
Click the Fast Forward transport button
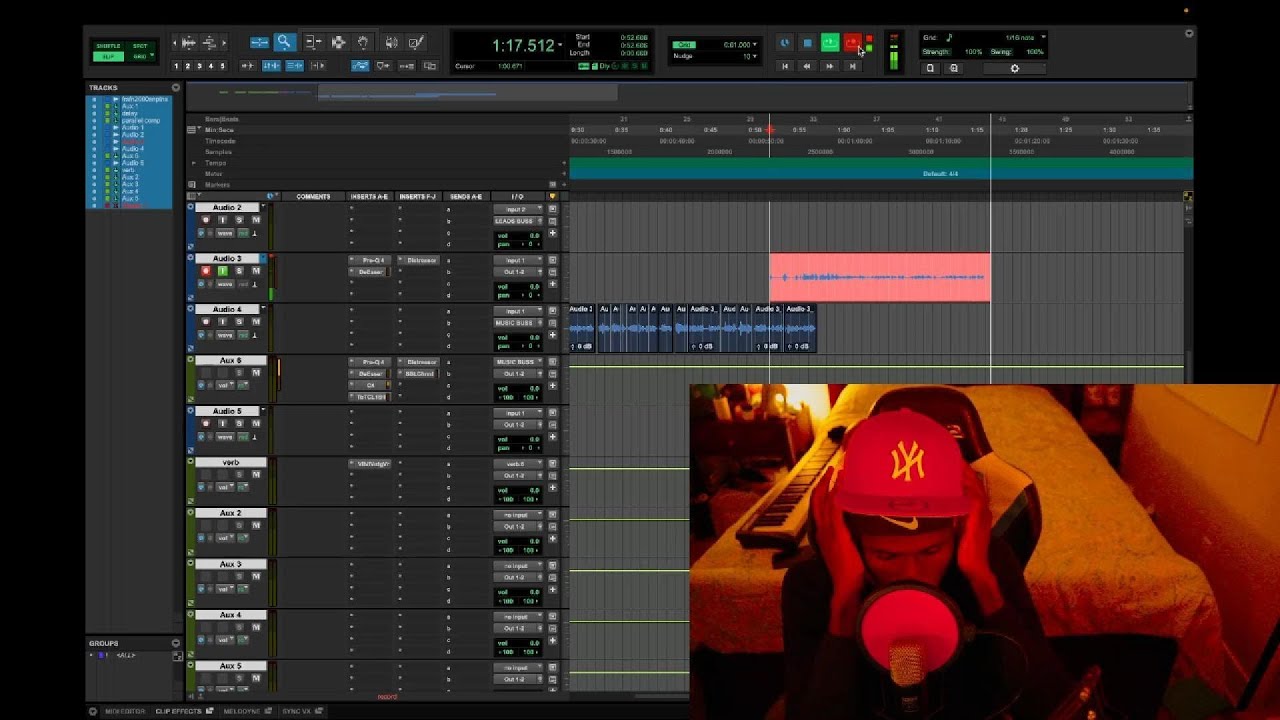tap(829, 66)
